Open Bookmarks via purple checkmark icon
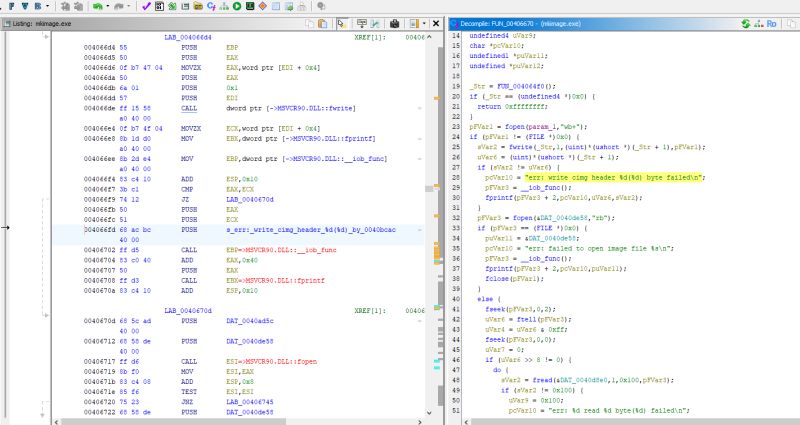 pos(146,7)
